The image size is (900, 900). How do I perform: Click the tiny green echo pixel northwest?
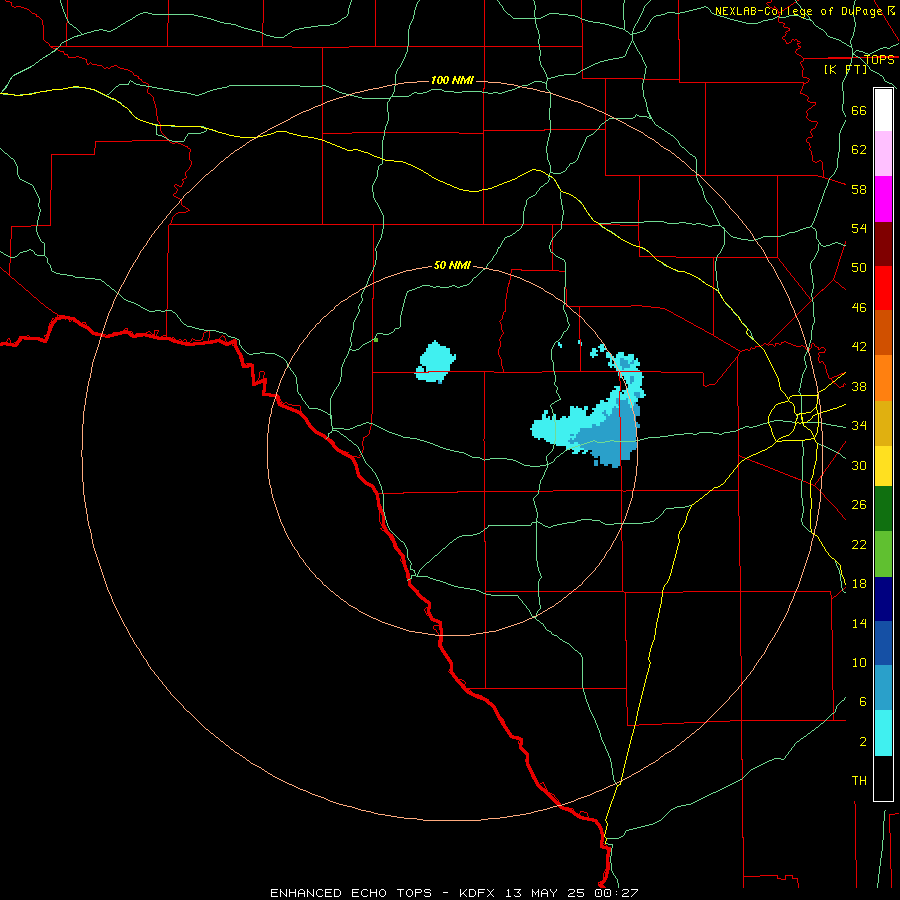[x=376, y=340]
